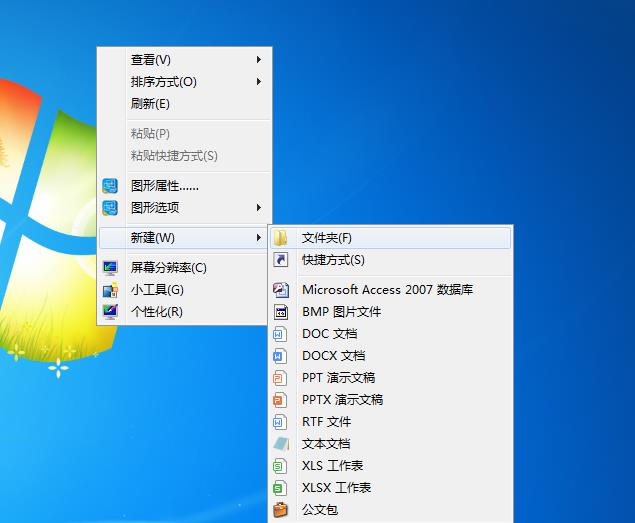Screen dimensions: 635x523
Task: Expand the 查看(V) submenu arrow
Action: 258,60
